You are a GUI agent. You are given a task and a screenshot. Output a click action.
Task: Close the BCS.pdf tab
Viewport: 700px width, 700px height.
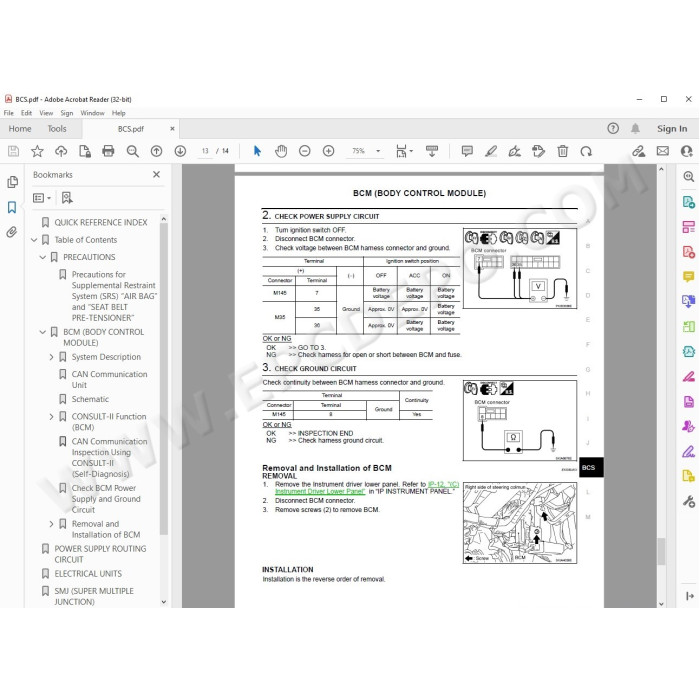coord(172,129)
